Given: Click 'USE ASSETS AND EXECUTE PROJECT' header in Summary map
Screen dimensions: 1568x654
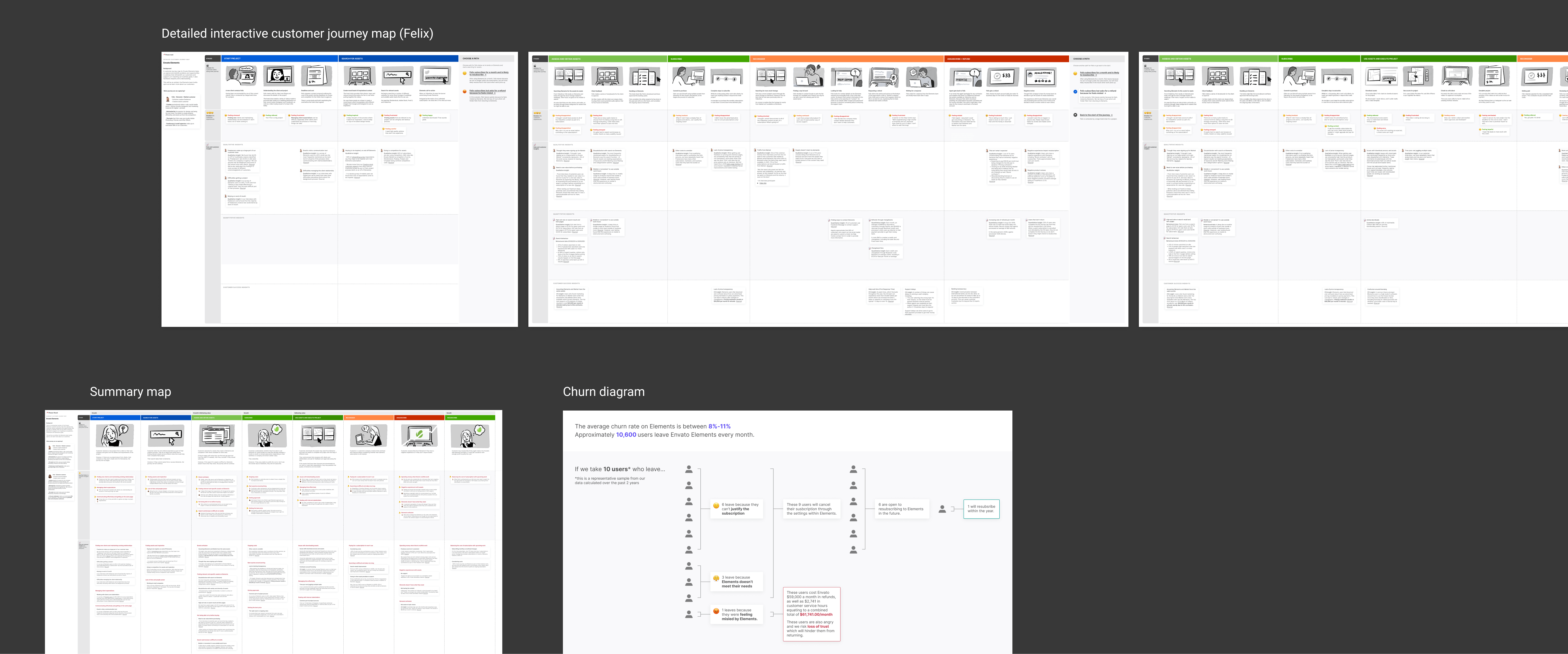Looking at the screenshot, I should (x=318, y=418).
